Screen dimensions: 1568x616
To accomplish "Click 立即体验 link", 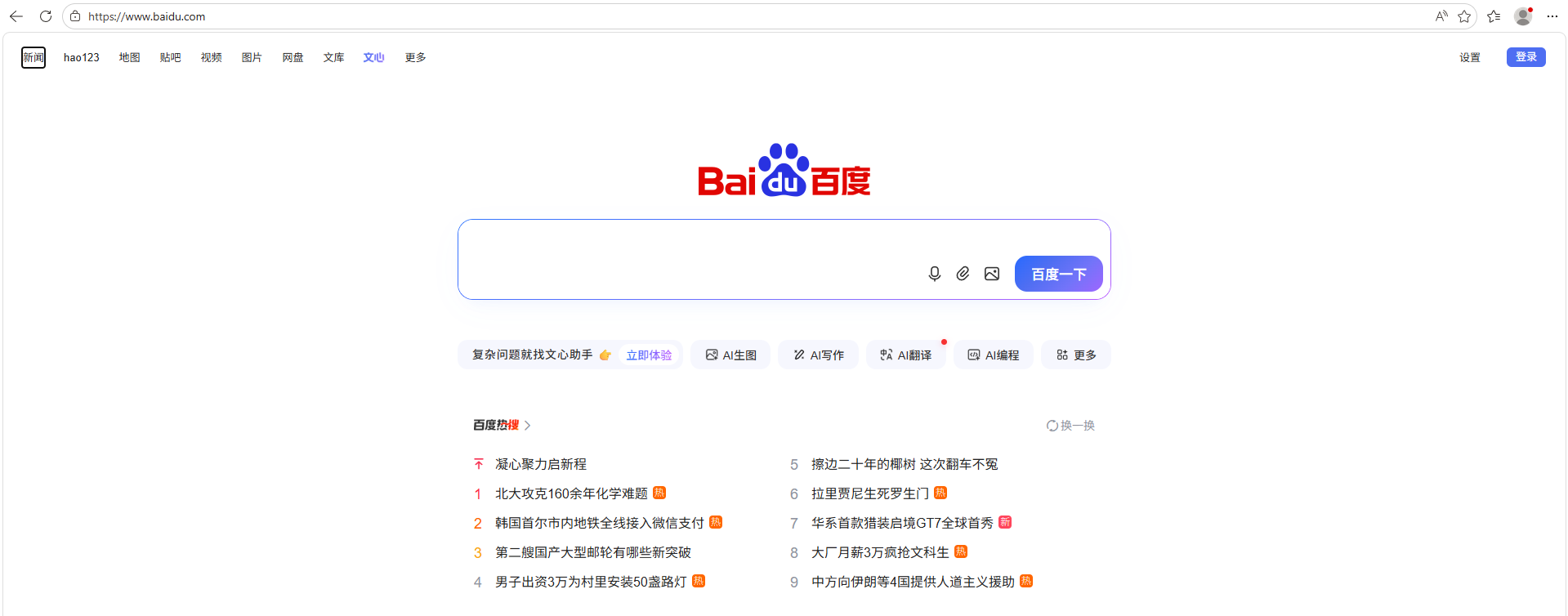I will (649, 355).
